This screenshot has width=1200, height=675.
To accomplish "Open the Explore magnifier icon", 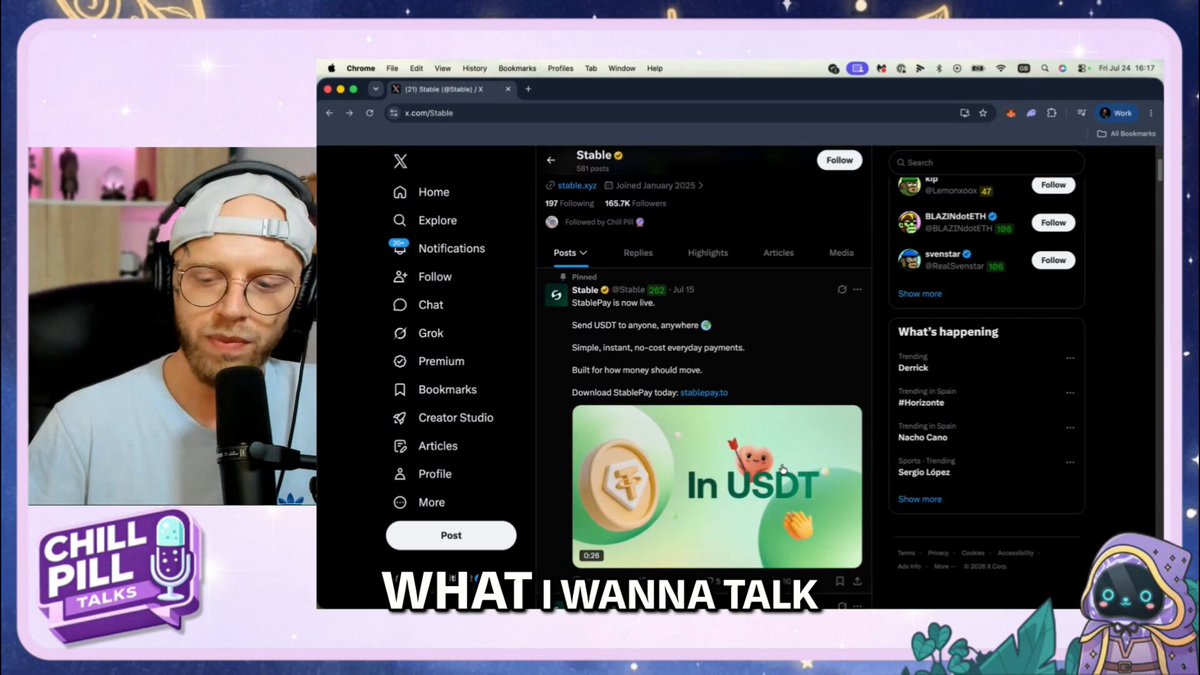I will coord(400,220).
